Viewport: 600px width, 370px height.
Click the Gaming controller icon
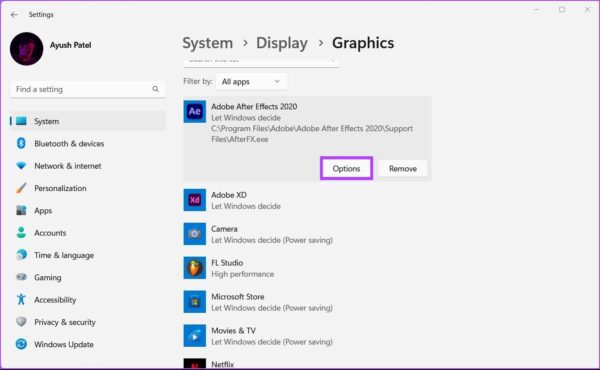click(x=21, y=277)
